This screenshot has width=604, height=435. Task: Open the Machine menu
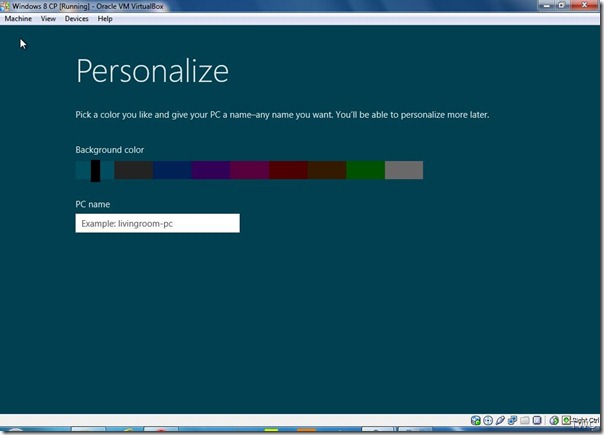(x=18, y=18)
